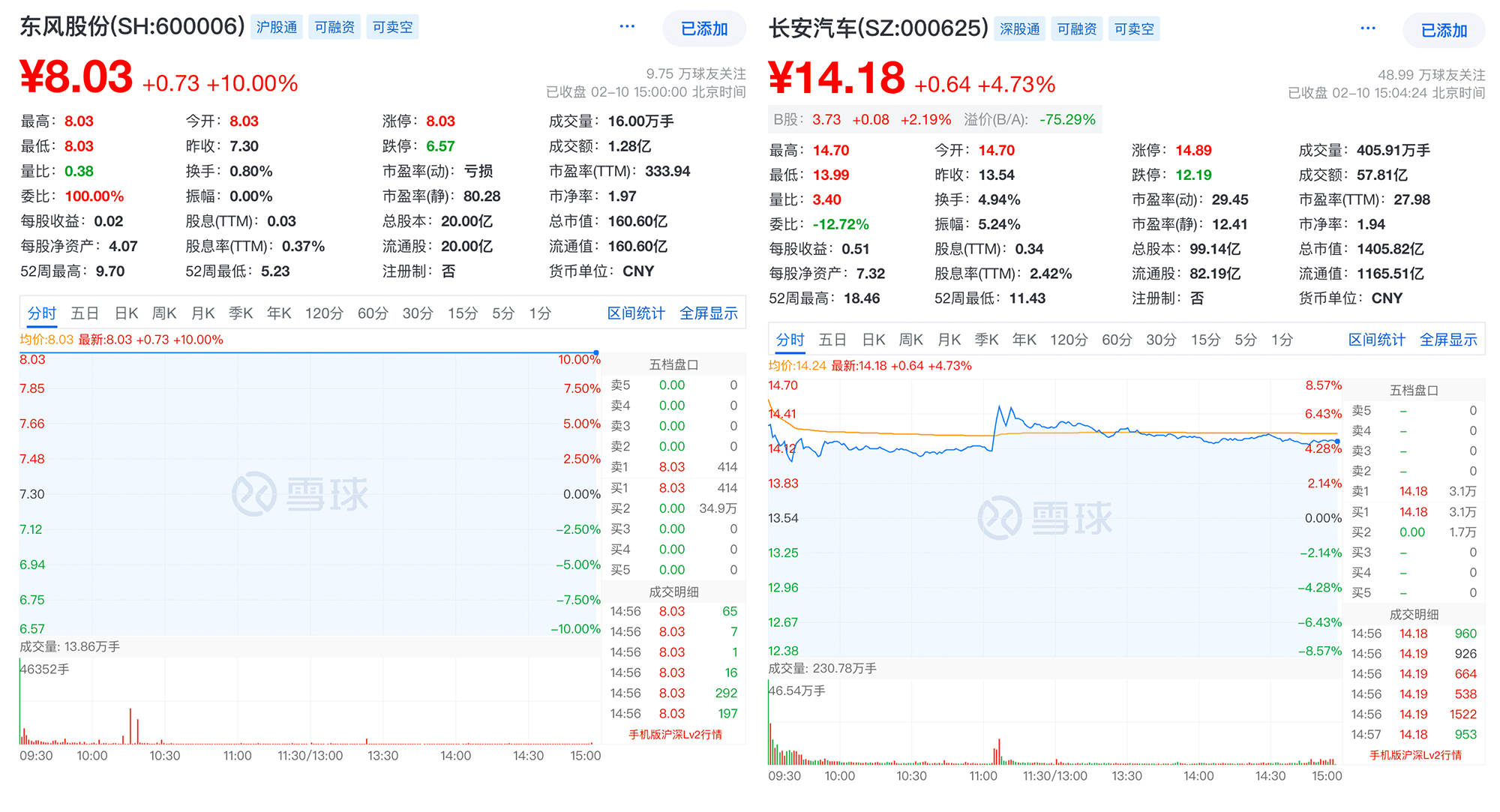Click 五档盘口 header in 长安汽车 panel
1500x812 pixels.
pyautogui.click(x=1414, y=390)
